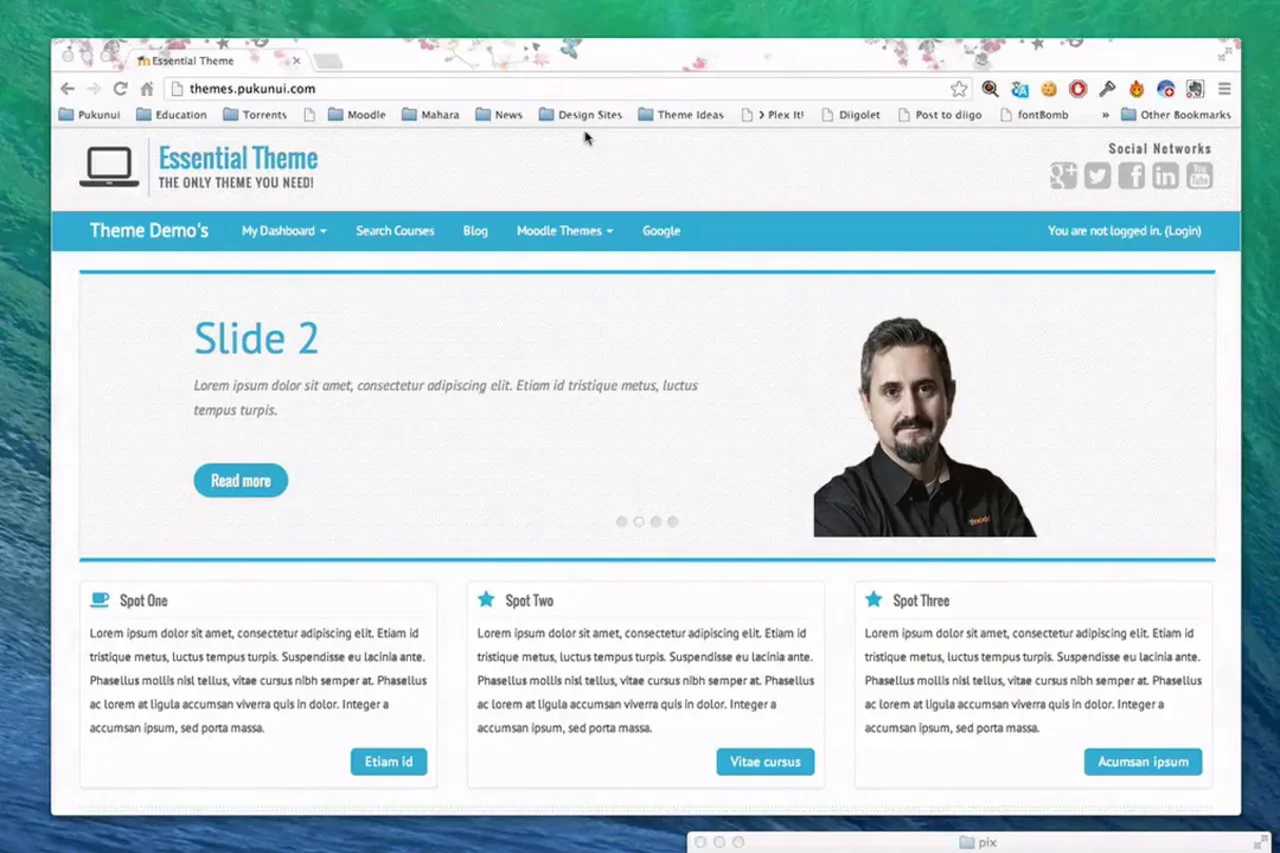The height and width of the screenshot is (853, 1280).
Task: Click the browser back arrow
Action: 67,89
